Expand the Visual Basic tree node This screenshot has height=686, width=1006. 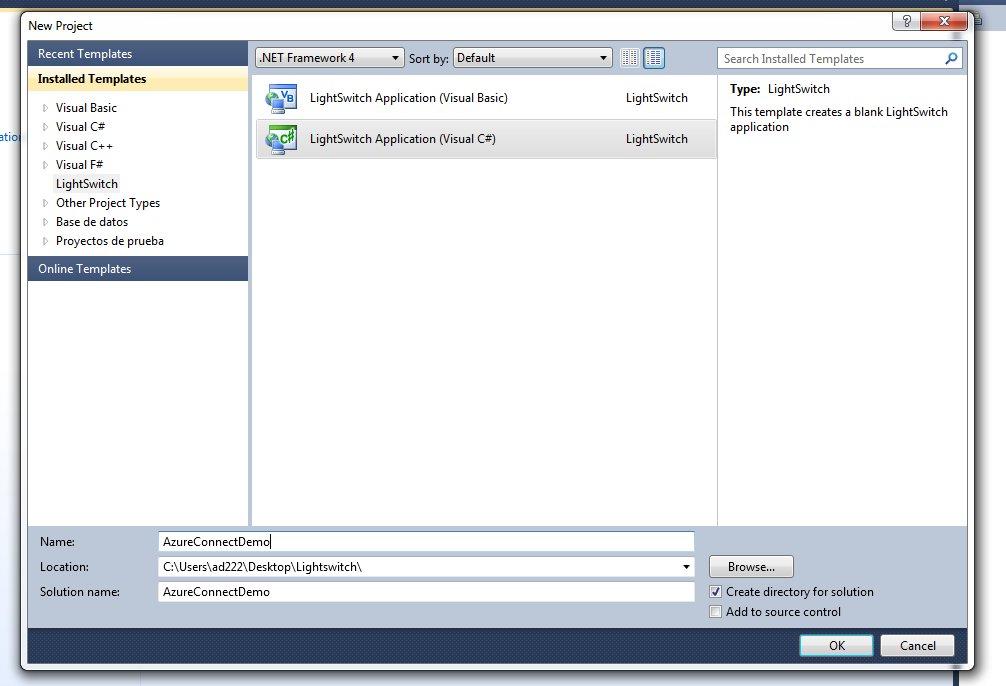point(45,108)
